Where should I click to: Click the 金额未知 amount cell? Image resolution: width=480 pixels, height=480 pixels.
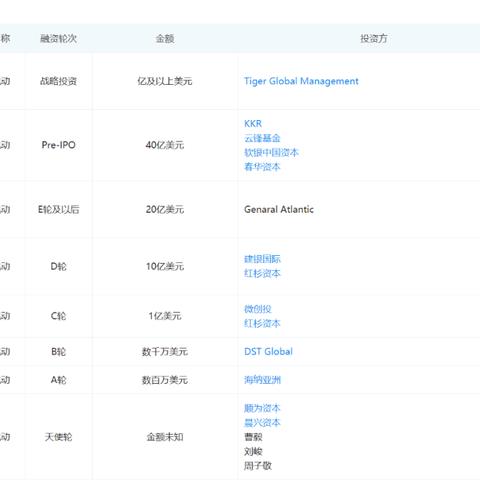click(165, 437)
